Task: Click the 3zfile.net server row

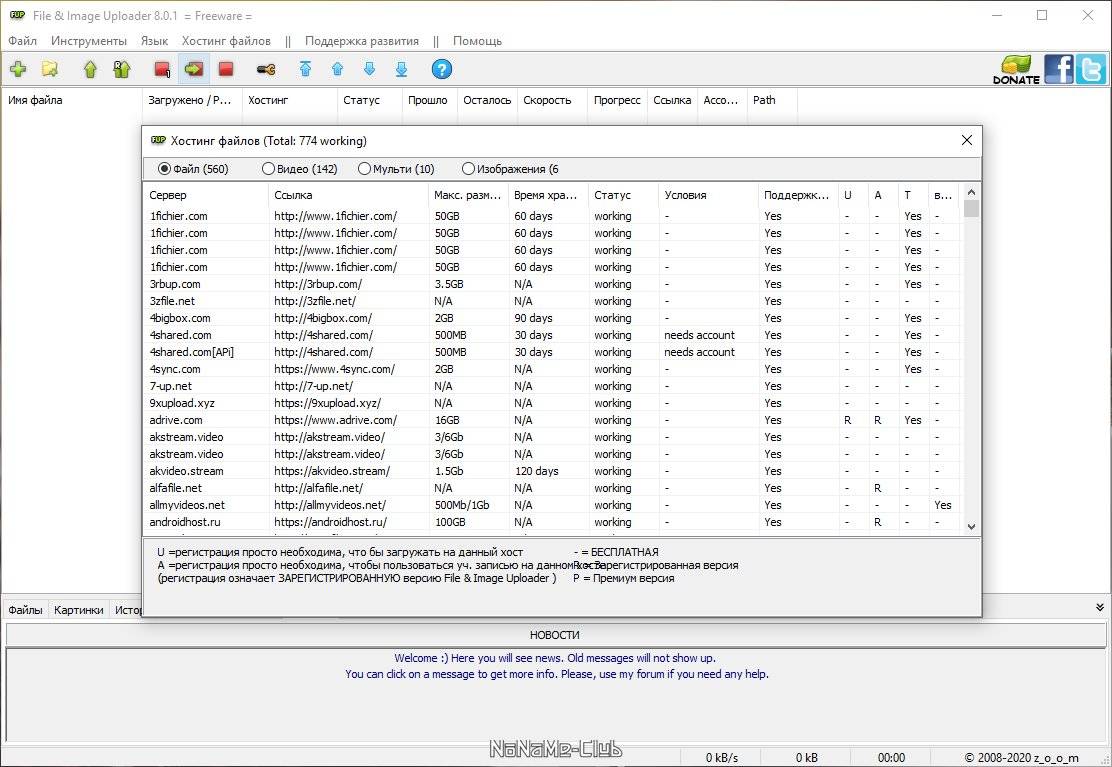Action: (x=553, y=301)
